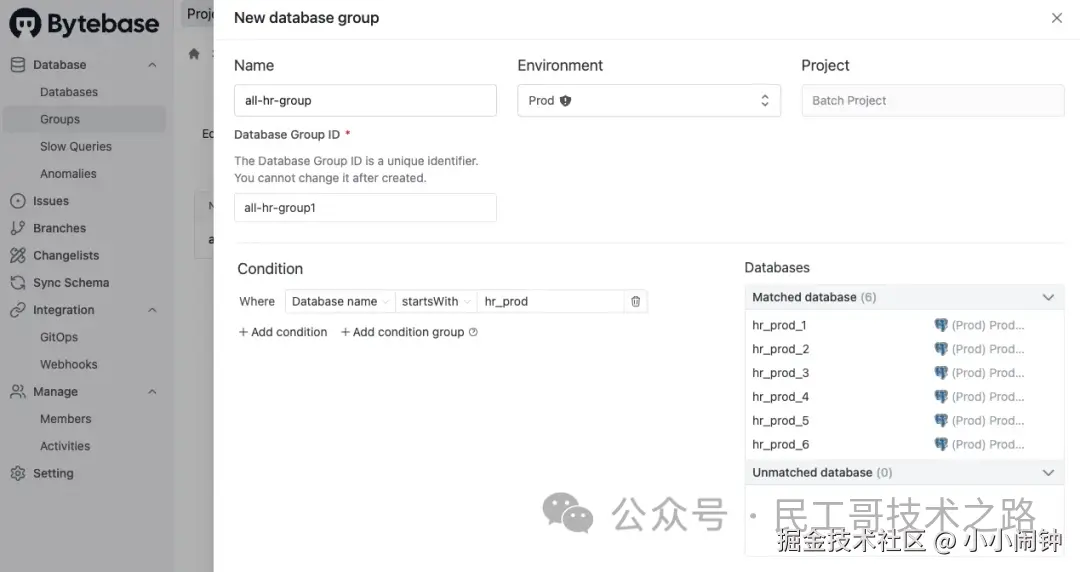Open the Issues section icon
This screenshot has height=572, width=1080.
17,201
